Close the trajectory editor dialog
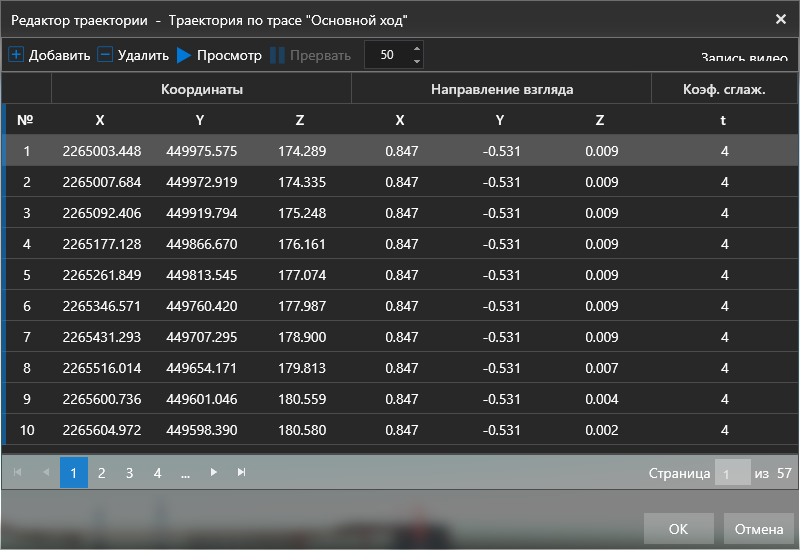This screenshot has height=550, width=800. (x=780, y=19)
